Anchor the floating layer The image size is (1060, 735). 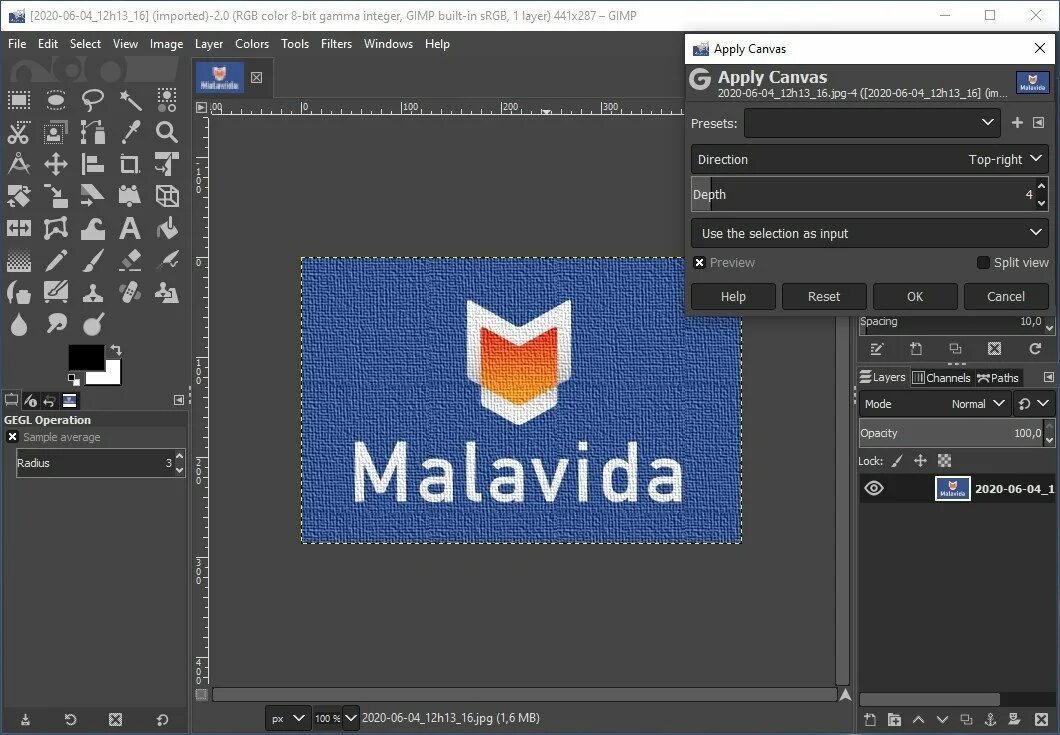tap(990, 719)
